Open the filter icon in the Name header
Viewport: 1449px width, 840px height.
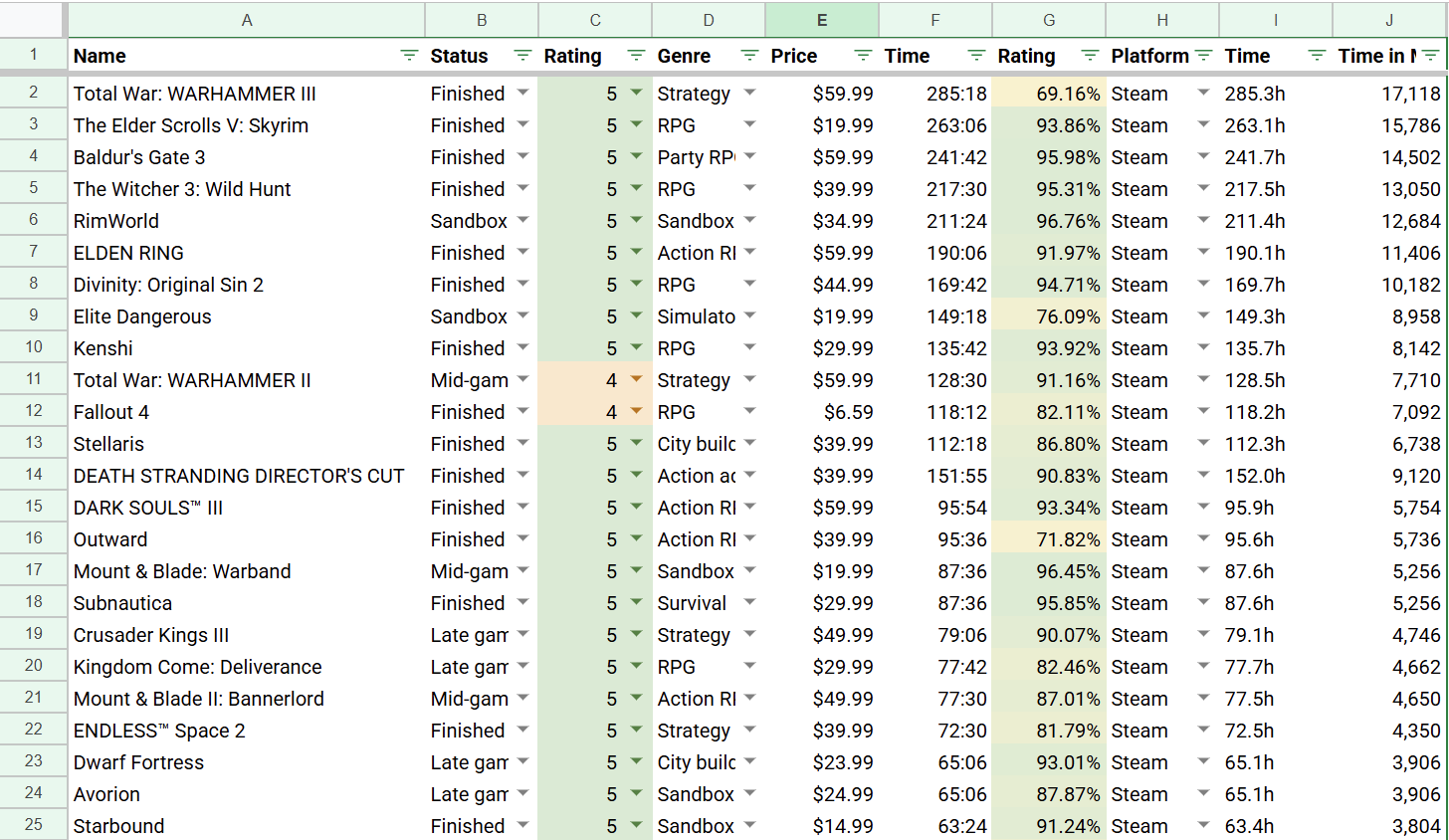[x=409, y=56]
